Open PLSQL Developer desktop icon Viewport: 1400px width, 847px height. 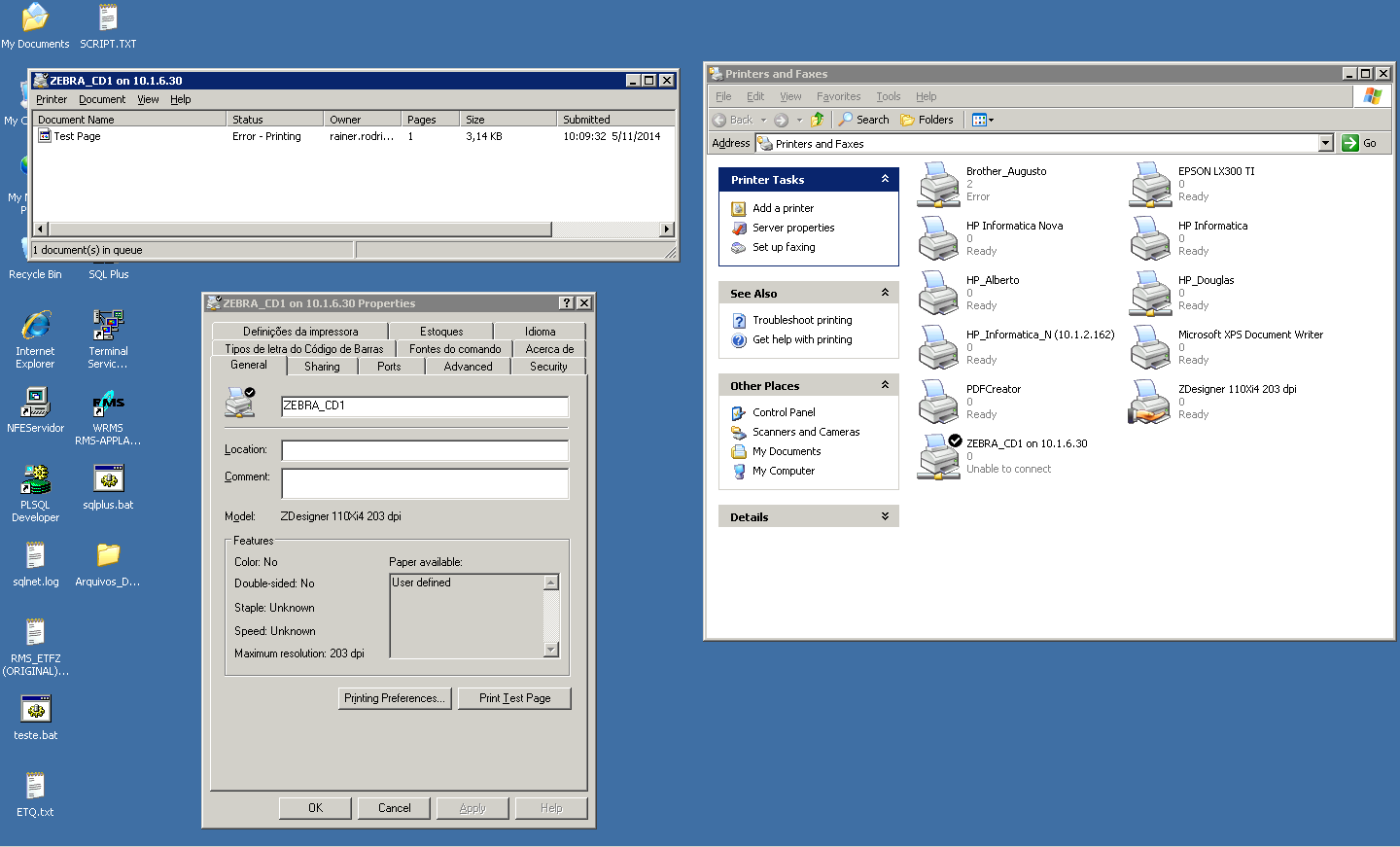[35, 492]
